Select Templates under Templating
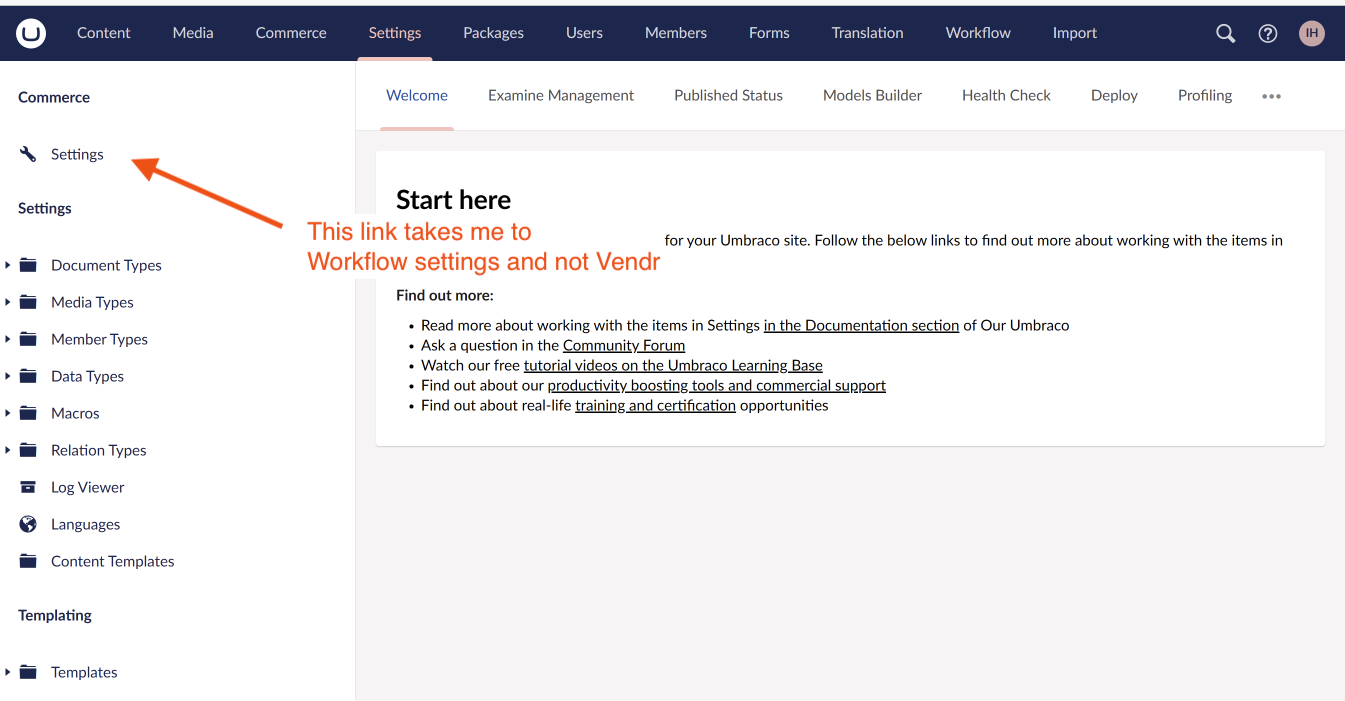The height and width of the screenshot is (701, 1345). tap(84, 672)
